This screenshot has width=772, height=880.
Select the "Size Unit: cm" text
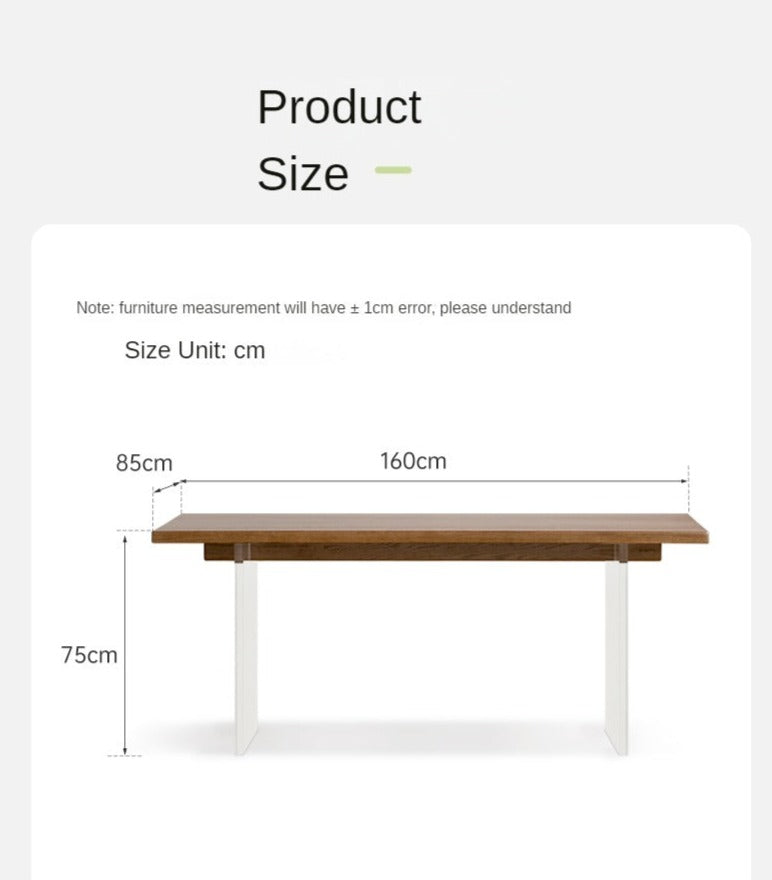(195, 350)
